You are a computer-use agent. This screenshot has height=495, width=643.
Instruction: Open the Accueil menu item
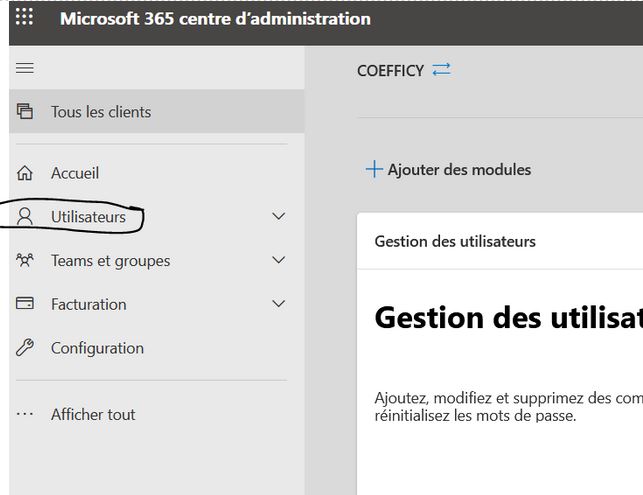click(x=75, y=173)
